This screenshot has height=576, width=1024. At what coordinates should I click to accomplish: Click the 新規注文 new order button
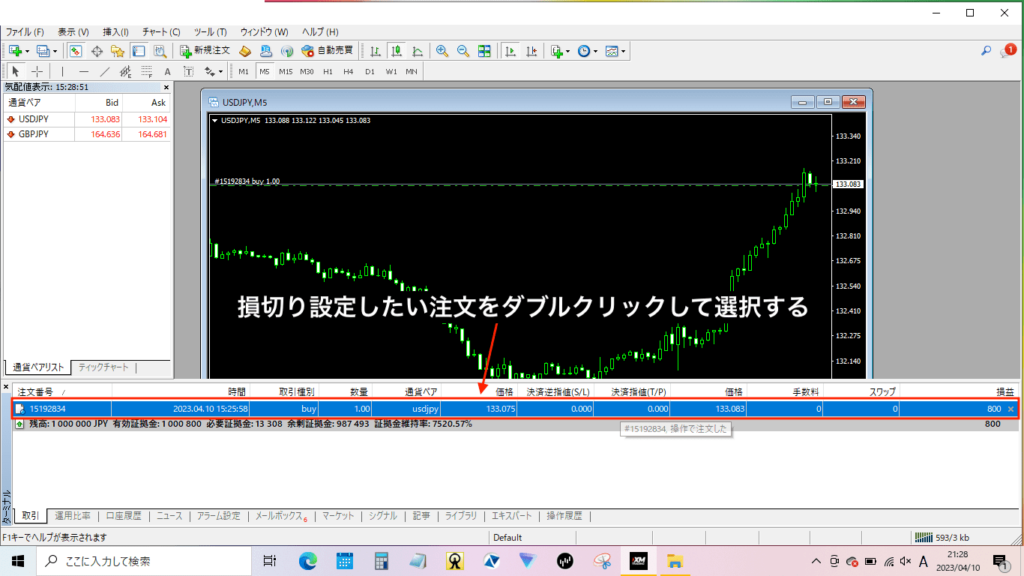coord(205,51)
